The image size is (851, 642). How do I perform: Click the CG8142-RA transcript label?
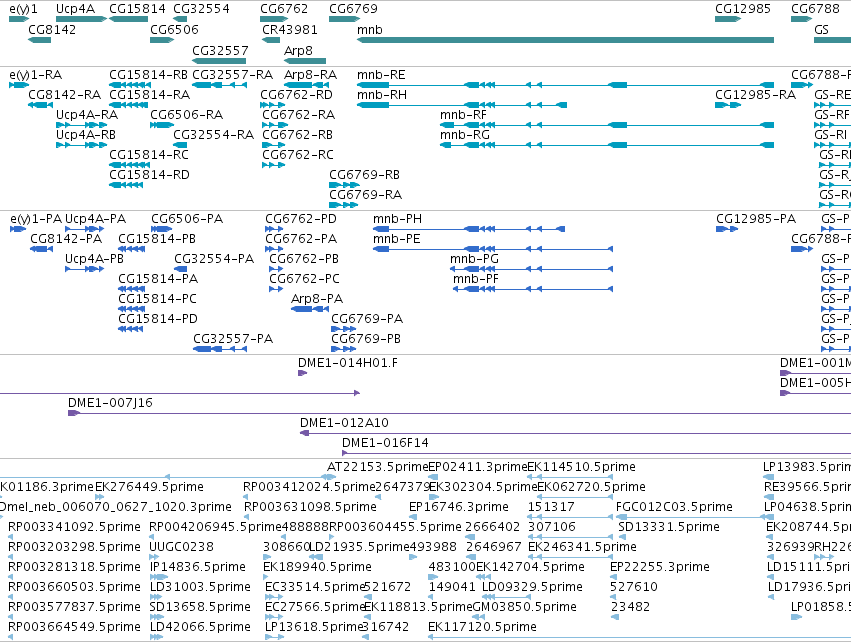pos(65,94)
